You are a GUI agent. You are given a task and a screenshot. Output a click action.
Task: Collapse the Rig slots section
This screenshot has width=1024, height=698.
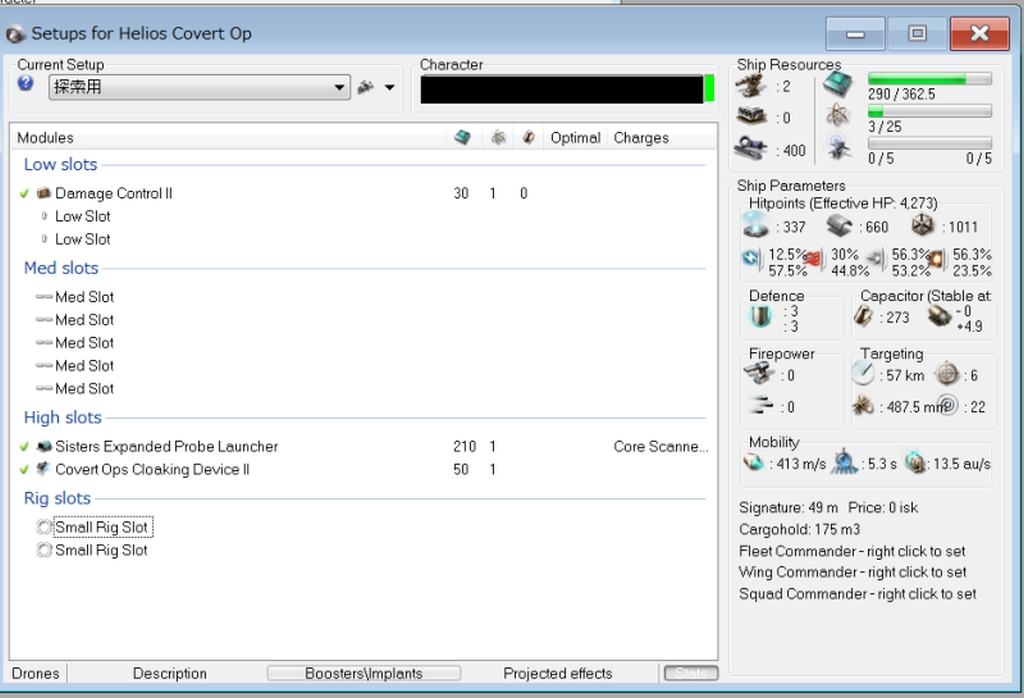pos(57,498)
